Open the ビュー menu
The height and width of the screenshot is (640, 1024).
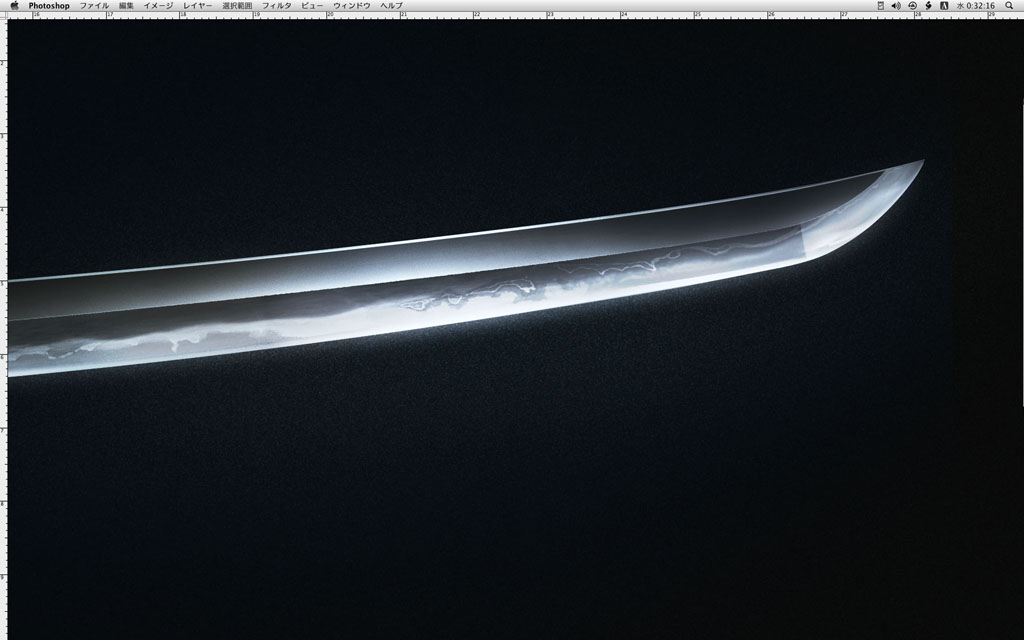[312, 5]
